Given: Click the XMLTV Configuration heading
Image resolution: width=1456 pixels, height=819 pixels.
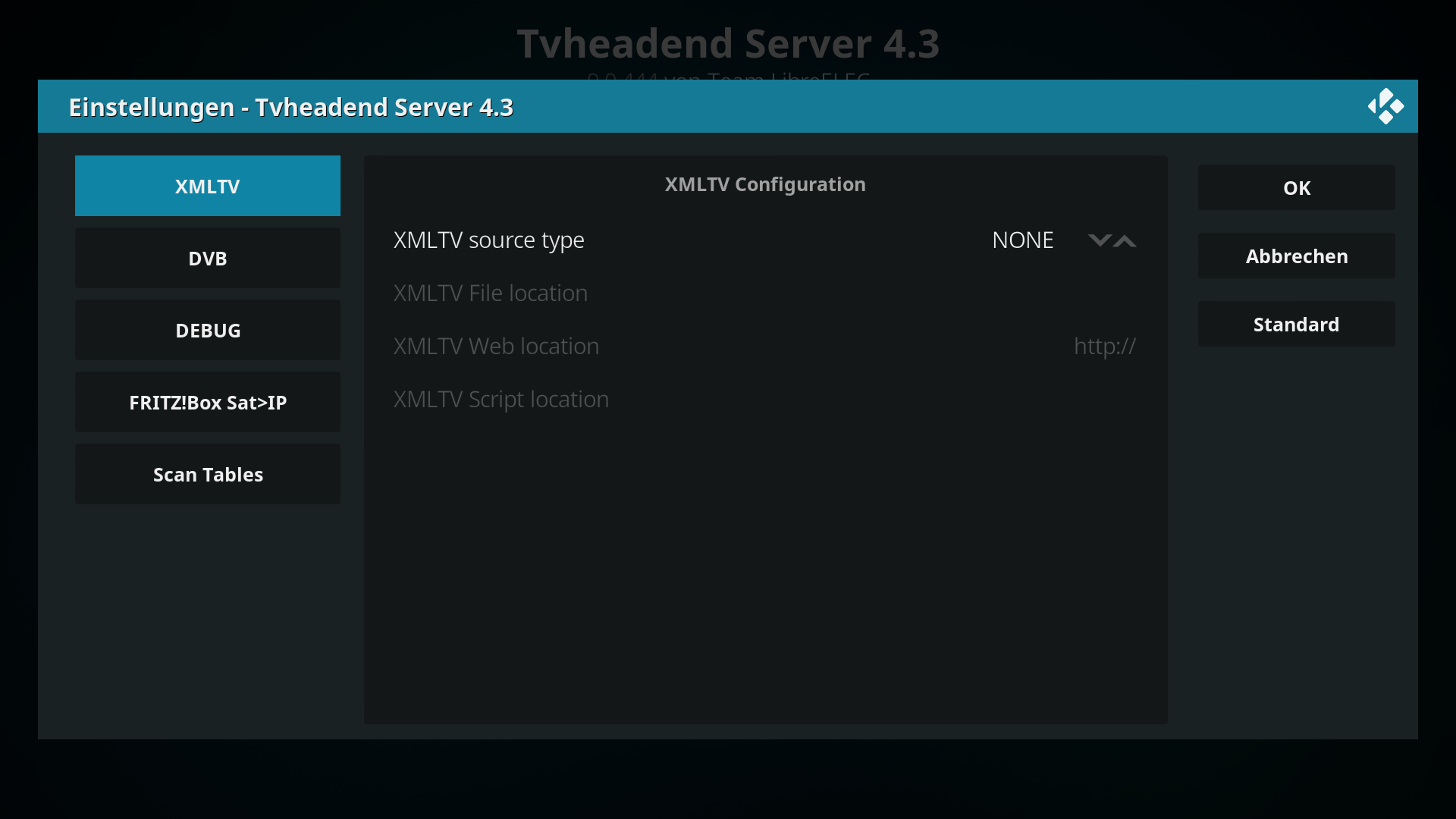Looking at the screenshot, I should coord(765,184).
